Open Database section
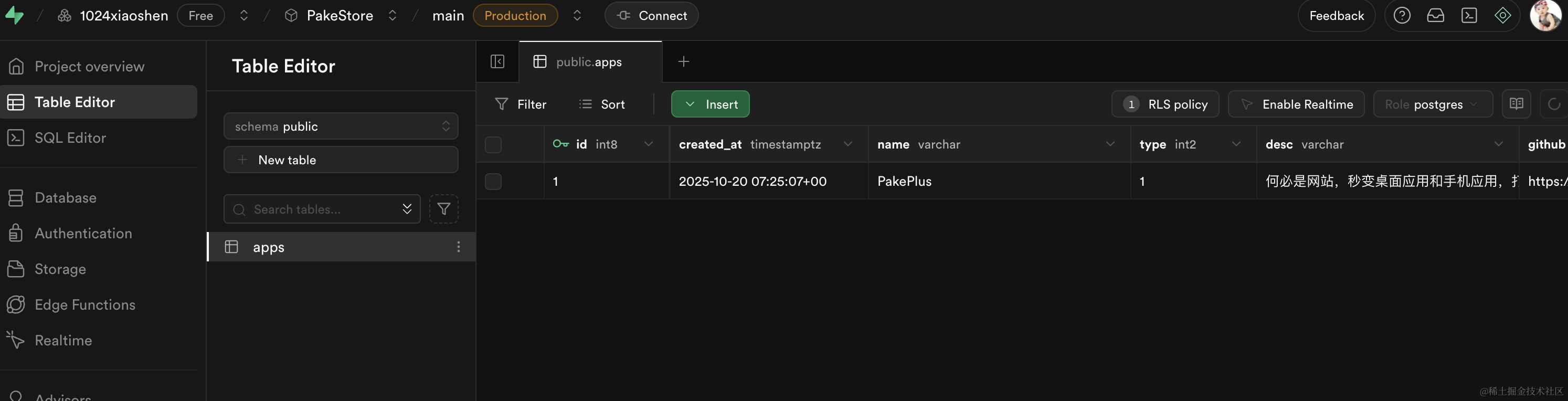This screenshot has width=1568, height=401. (99, 198)
